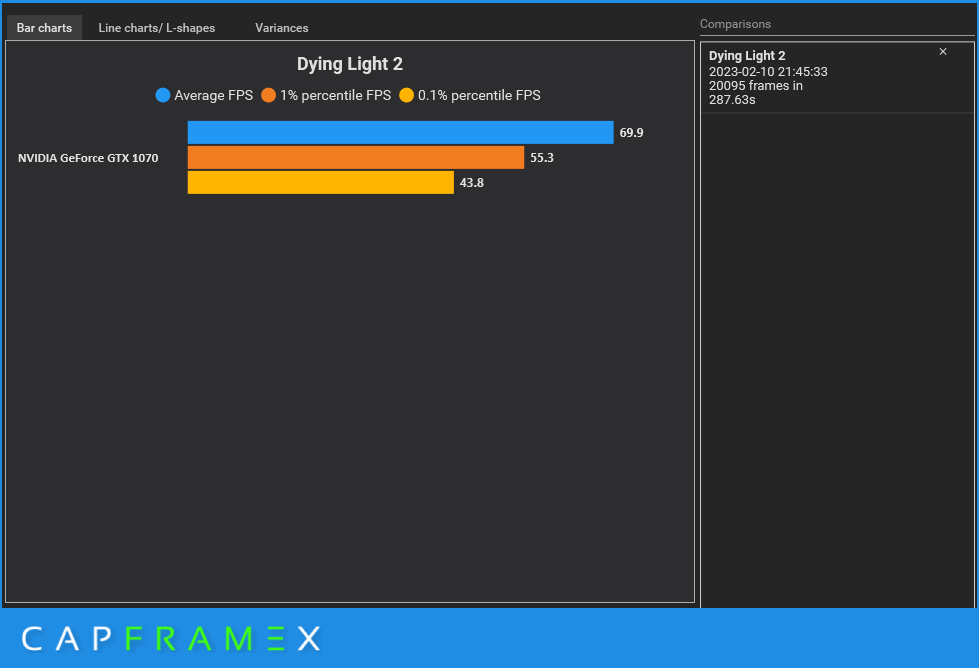This screenshot has width=979, height=668.
Task: Click the 287.63s duration text
Action: pyautogui.click(x=732, y=100)
